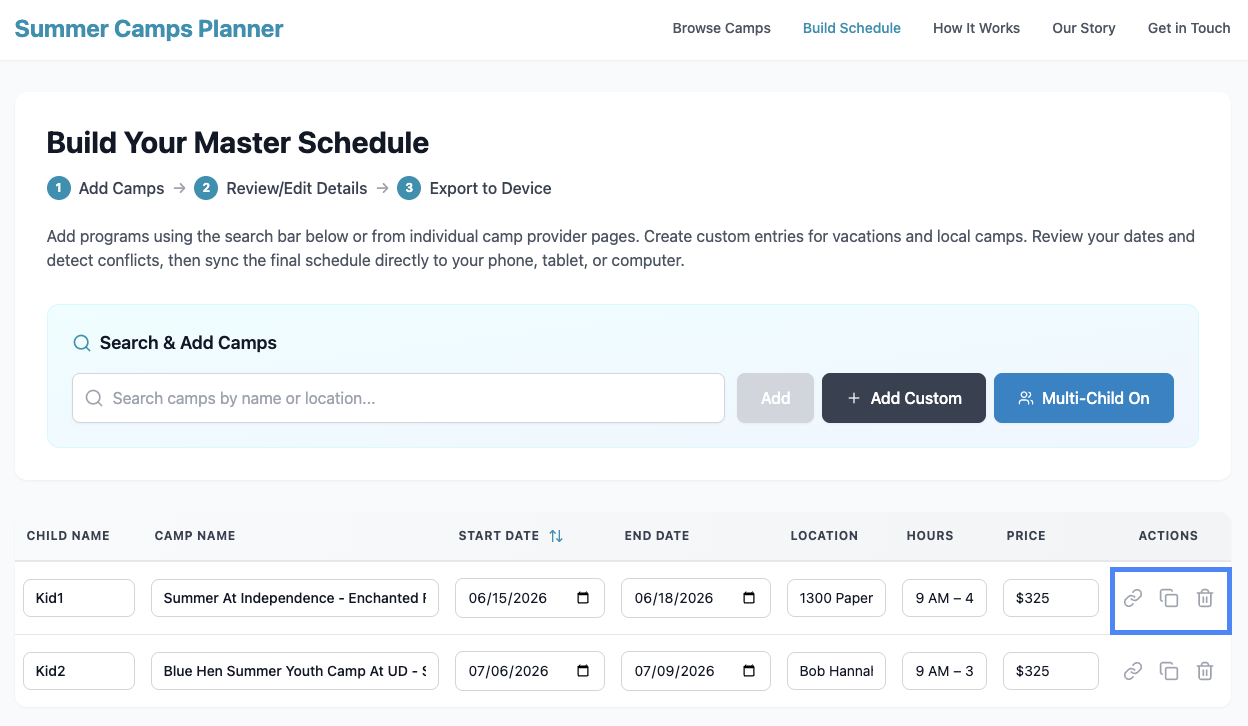Image resolution: width=1248 pixels, height=726 pixels.
Task: Click the disabled Add button
Action: [775, 398]
